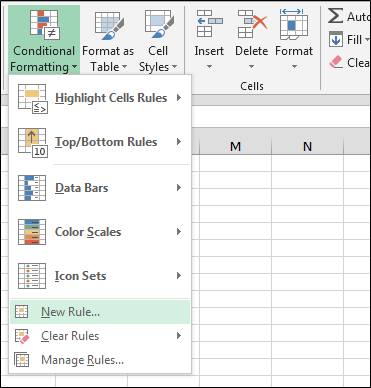
Task: Open the Format dropdown arrow
Action: coord(294,67)
